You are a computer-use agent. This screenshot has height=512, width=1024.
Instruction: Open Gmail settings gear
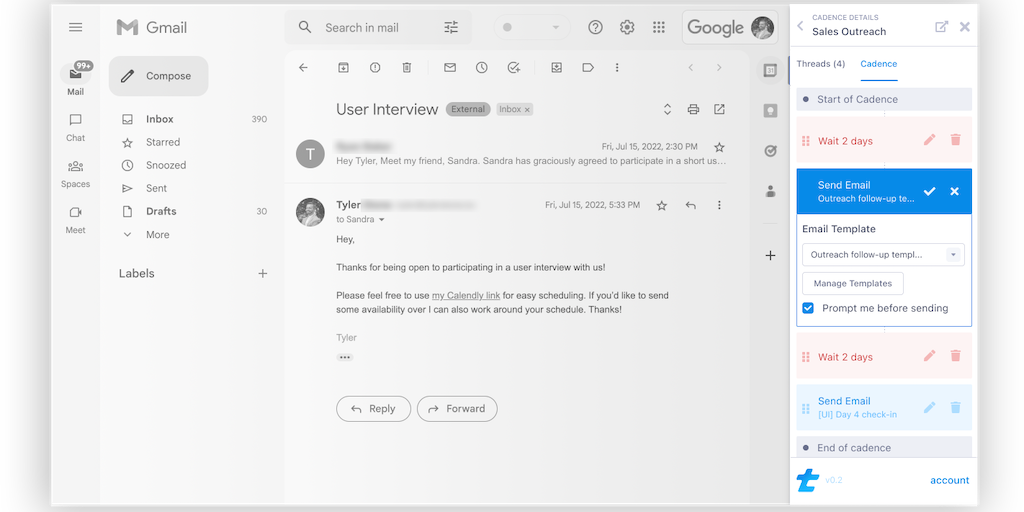(627, 27)
